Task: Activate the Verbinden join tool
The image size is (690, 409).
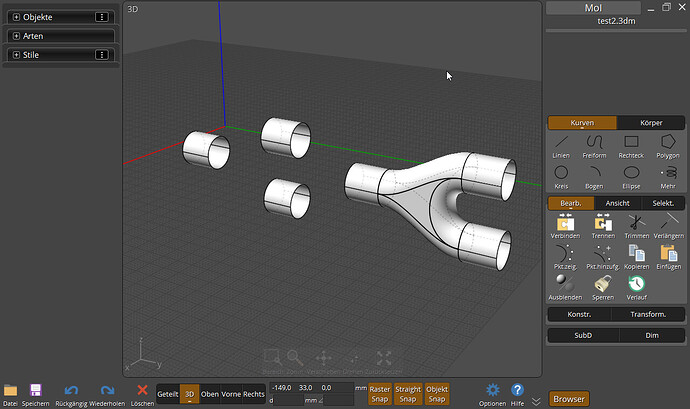Action: click(563, 223)
